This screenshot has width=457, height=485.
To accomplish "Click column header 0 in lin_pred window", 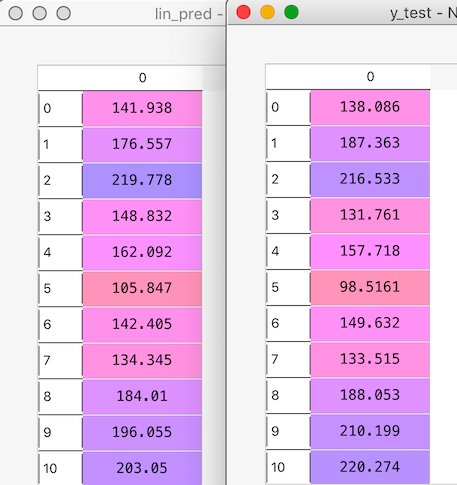I will [142, 78].
